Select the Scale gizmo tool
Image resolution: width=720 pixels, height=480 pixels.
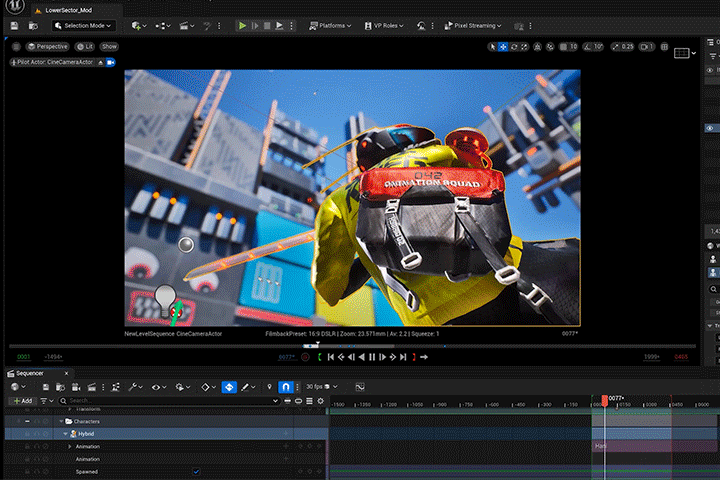pyautogui.click(x=524, y=47)
